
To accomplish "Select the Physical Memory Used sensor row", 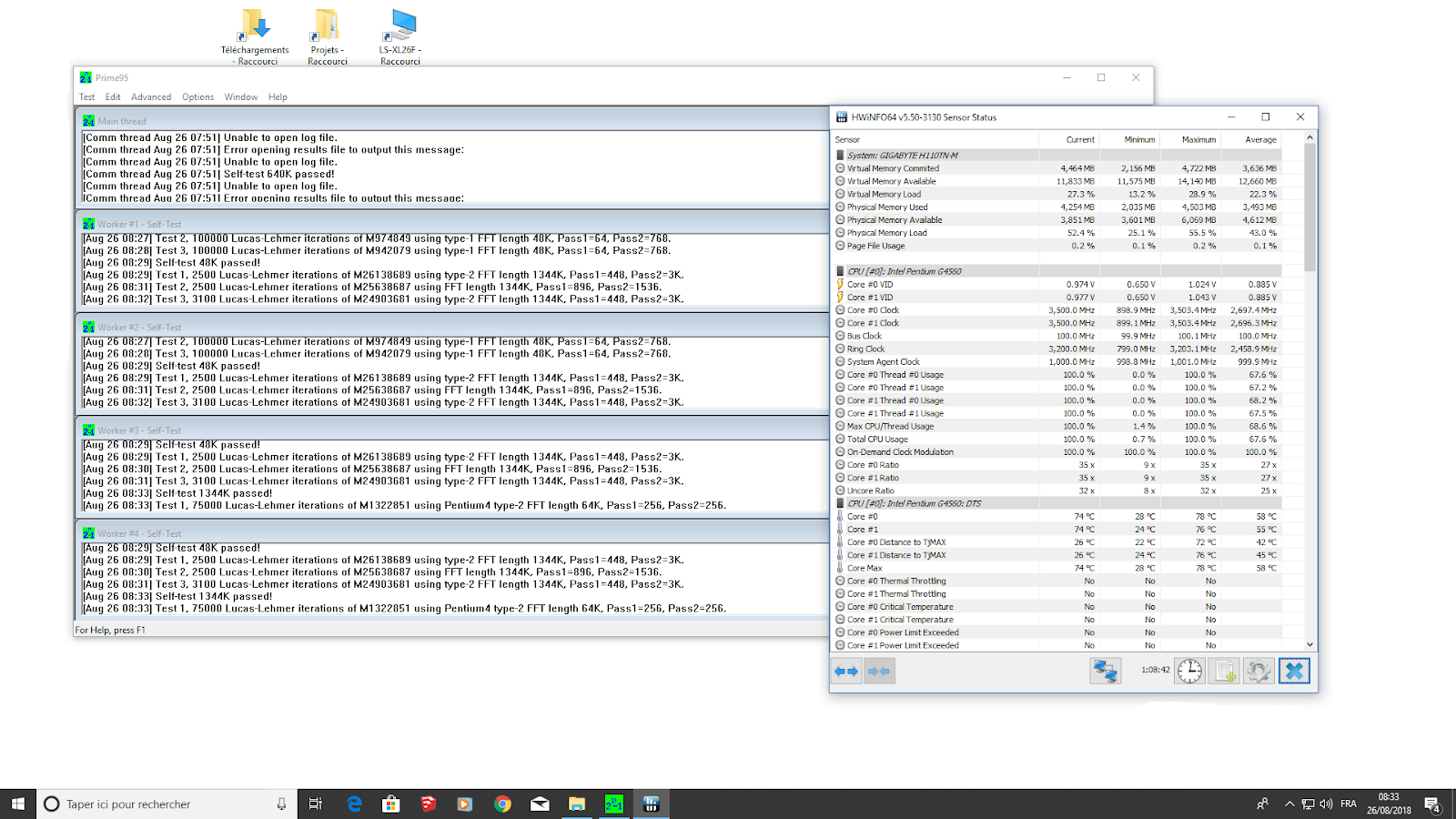I will click(x=1057, y=207).
